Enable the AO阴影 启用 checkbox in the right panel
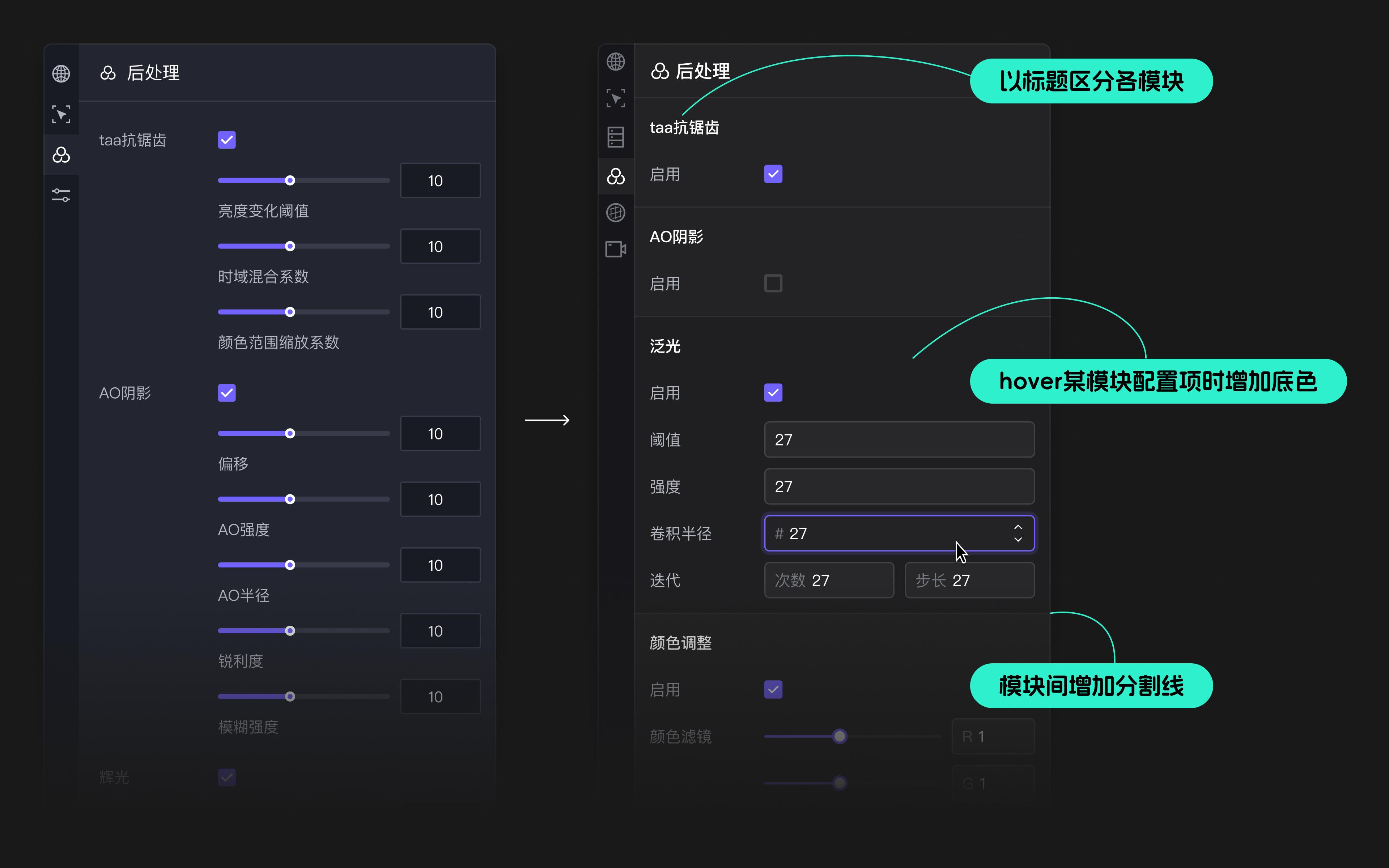This screenshot has width=1389, height=868. click(773, 282)
